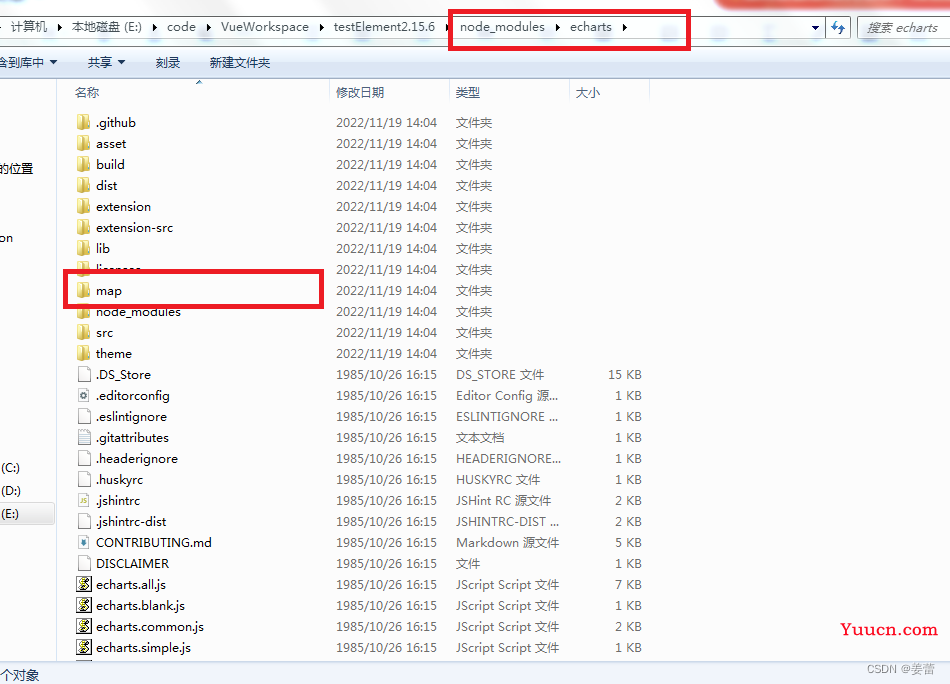This screenshot has width=950, height=684.
Task: Select the echarts.simple.js script icon
Action: (84, 648)
